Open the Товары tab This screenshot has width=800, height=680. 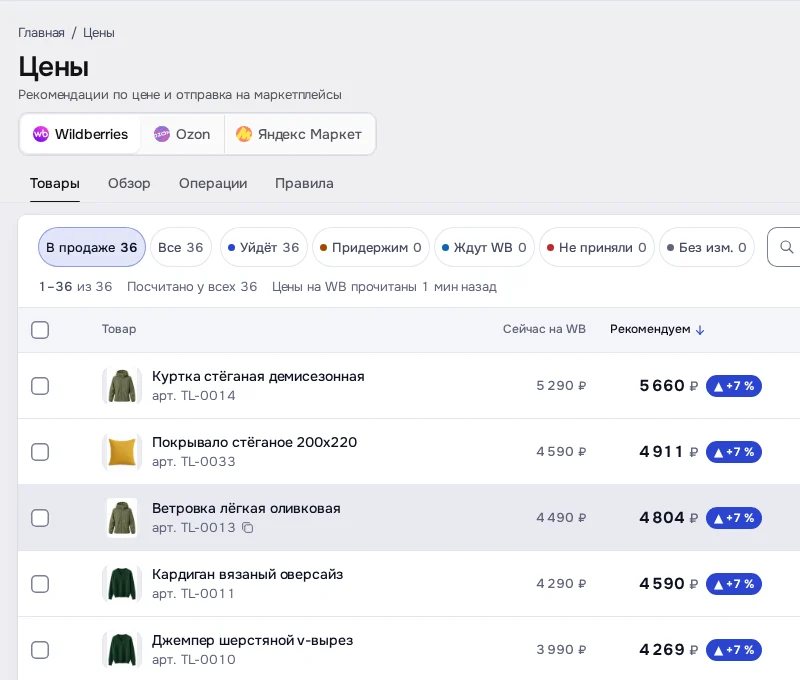[55, 184]
